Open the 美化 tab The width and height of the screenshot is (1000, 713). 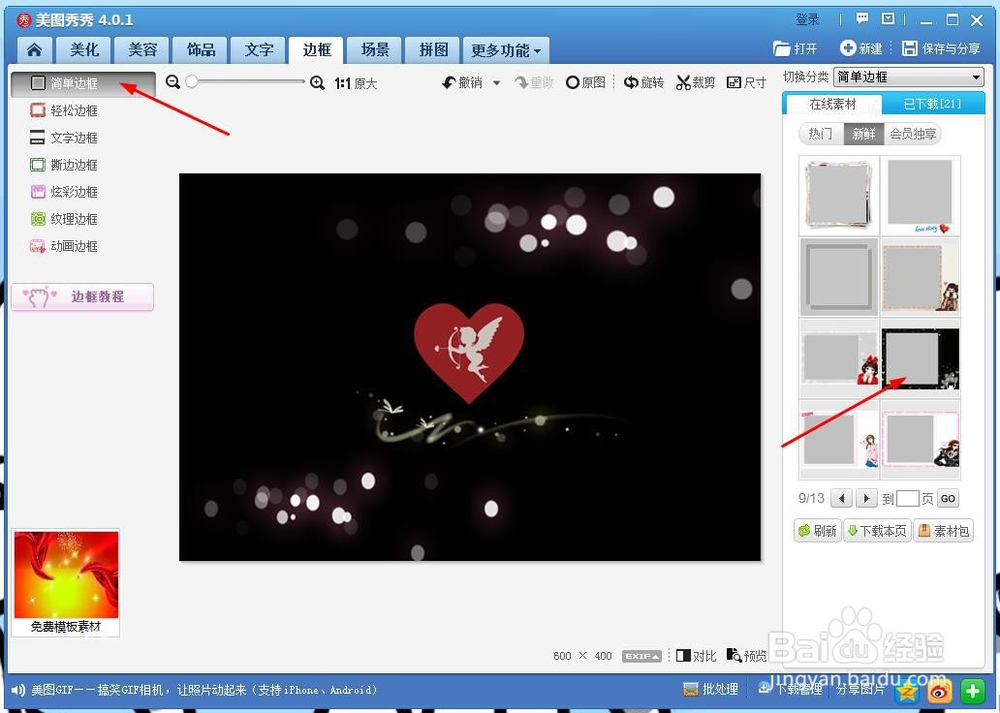point(84,50)
